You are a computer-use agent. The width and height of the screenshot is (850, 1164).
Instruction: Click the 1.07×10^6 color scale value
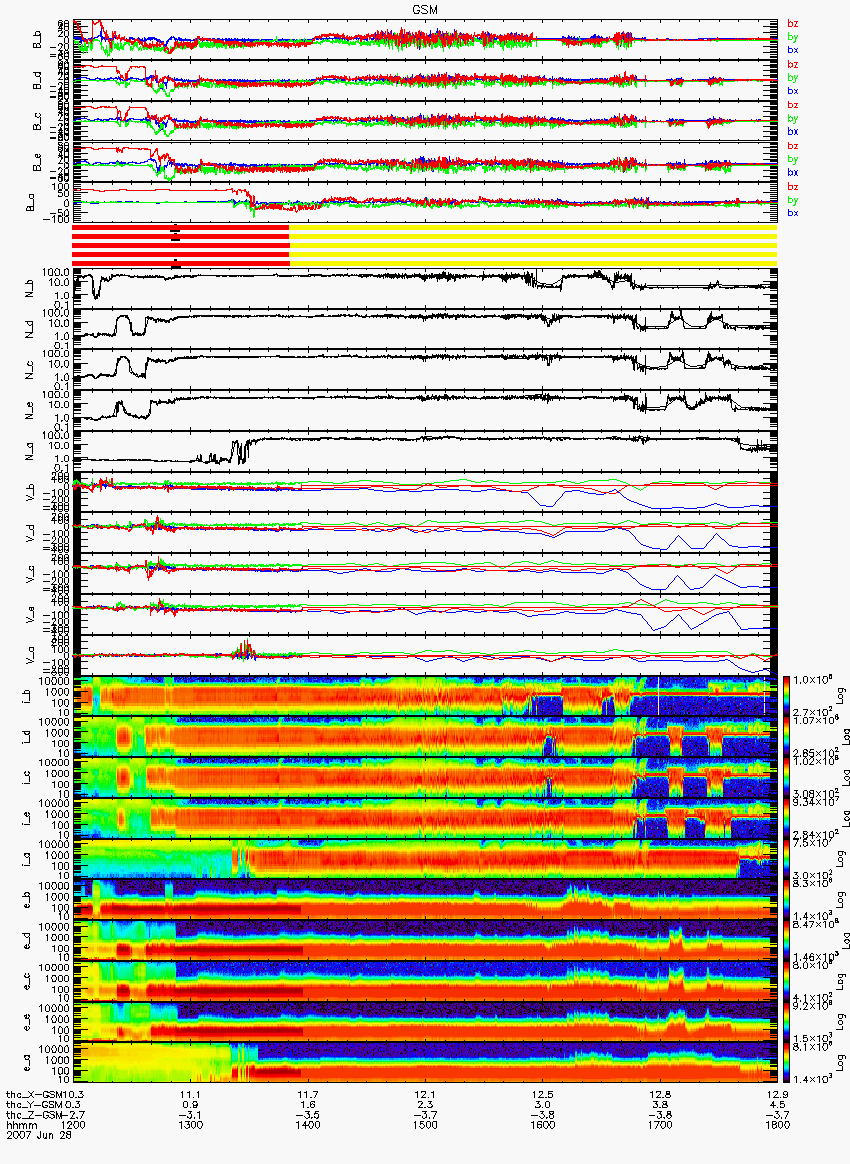click(x=814, y=721)
